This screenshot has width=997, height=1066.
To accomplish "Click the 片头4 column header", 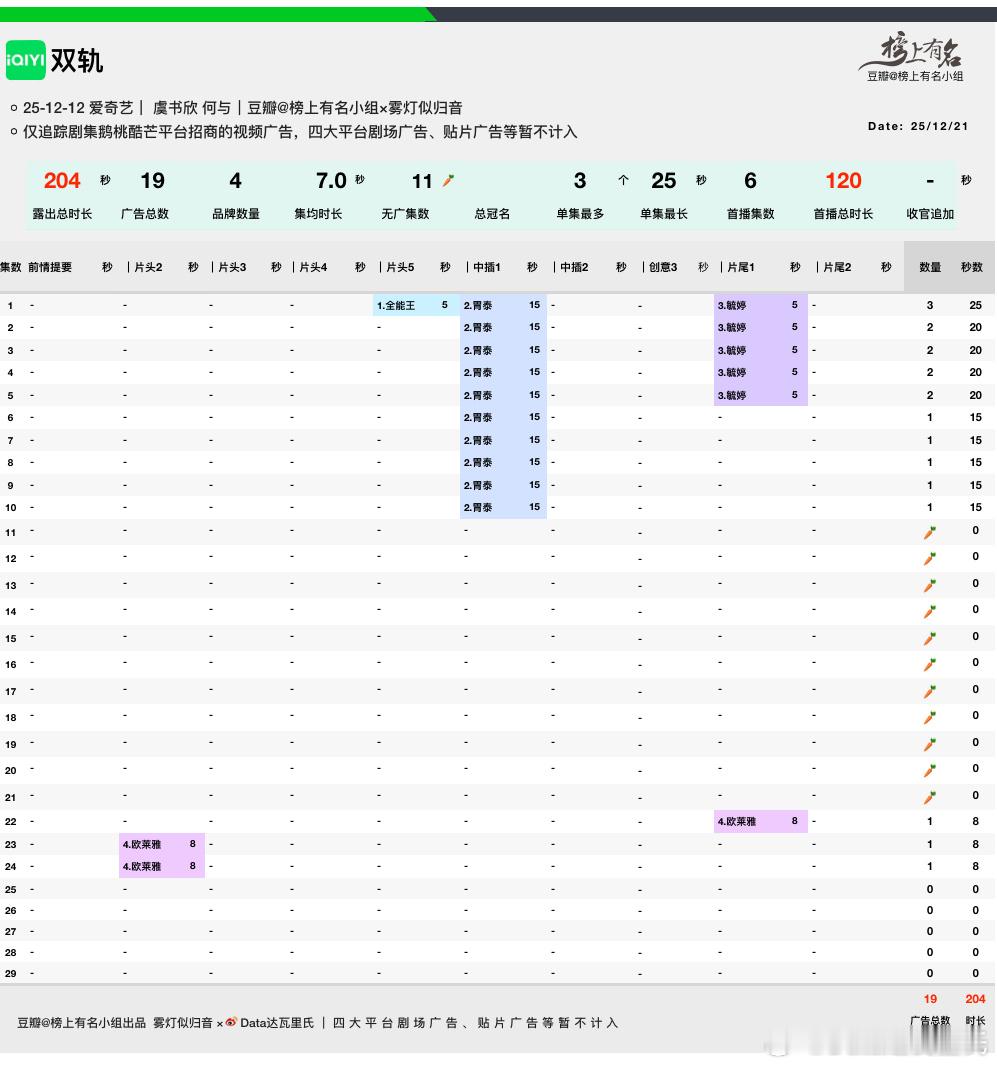I will [313, 267].
